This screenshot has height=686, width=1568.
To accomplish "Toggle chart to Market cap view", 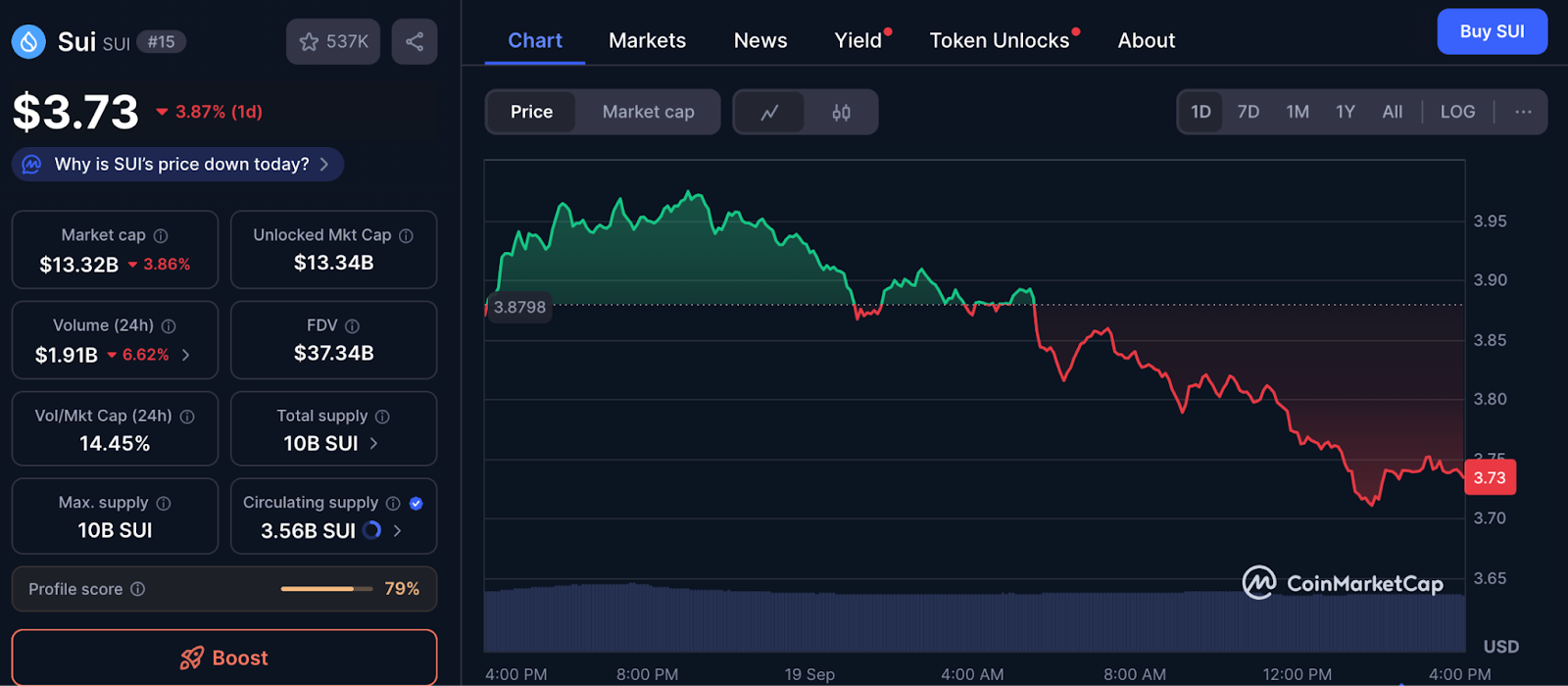I will tap(648, 112).
